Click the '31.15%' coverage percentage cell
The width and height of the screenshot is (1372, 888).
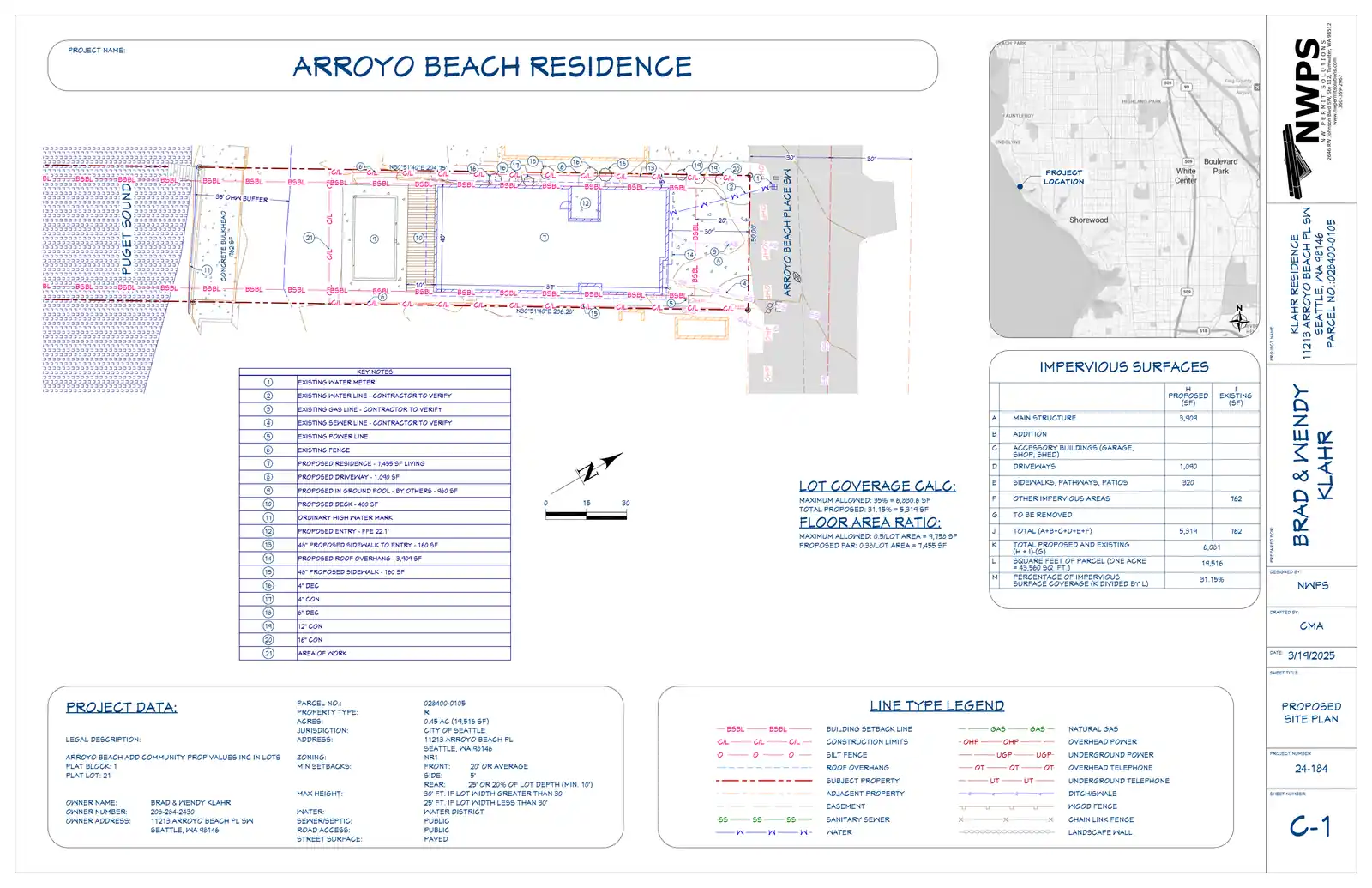(1212, 580)
